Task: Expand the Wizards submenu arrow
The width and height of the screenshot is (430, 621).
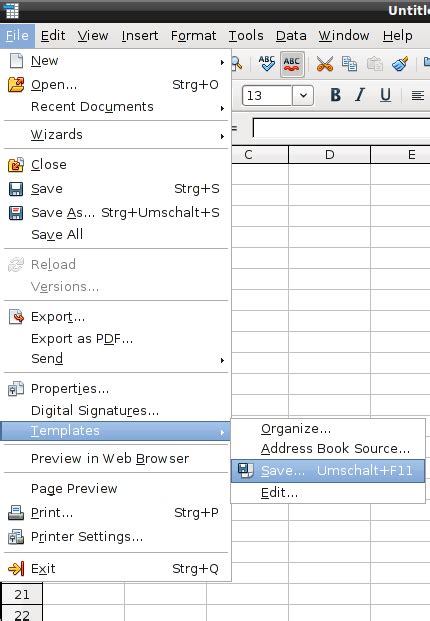Action: coord(222,136)
